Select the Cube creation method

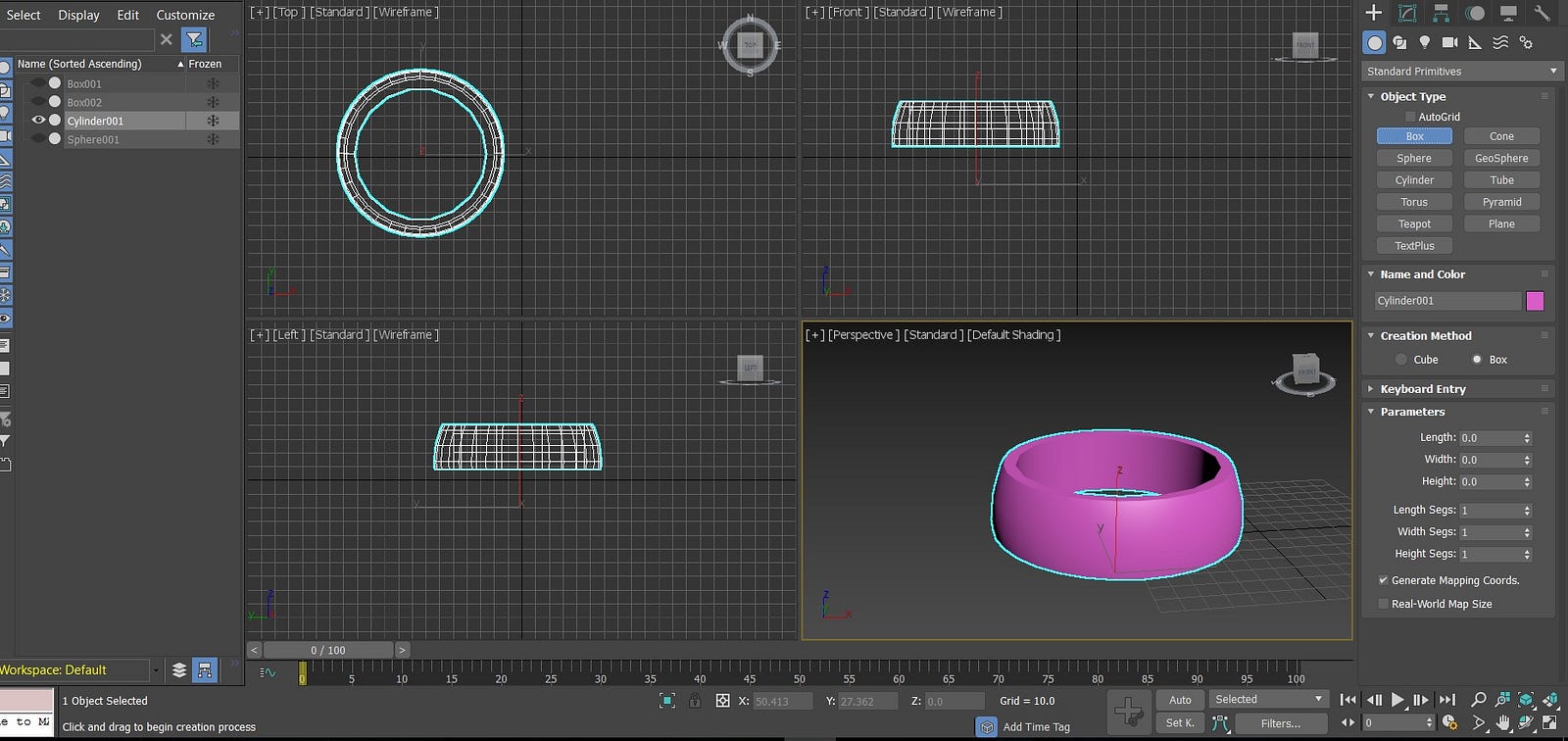(1401, 360)
